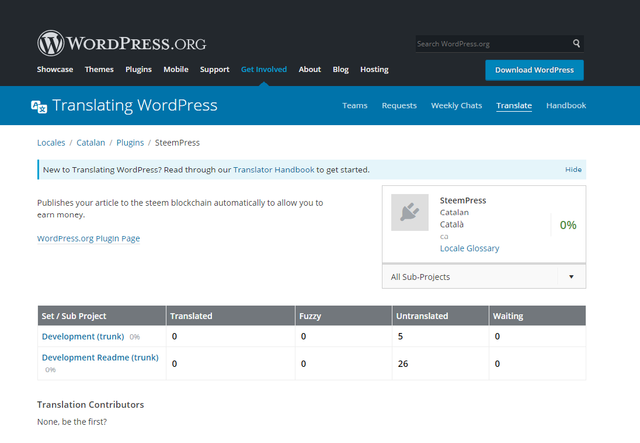Click the 'None, be the first?' text
Viewport: 640px width, 443px height.
tap(72, 422)
